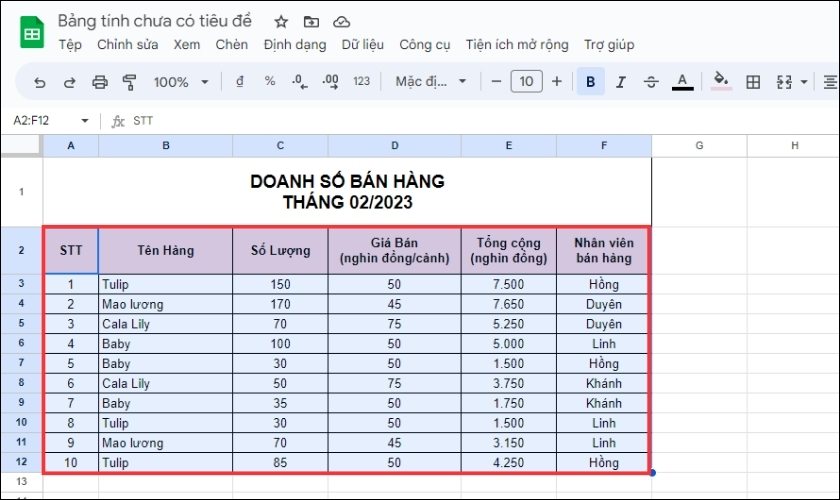The height and width of the screenshot is (500, 840).
Task: Select the cell with value 7.650
Action: (508, 304)
